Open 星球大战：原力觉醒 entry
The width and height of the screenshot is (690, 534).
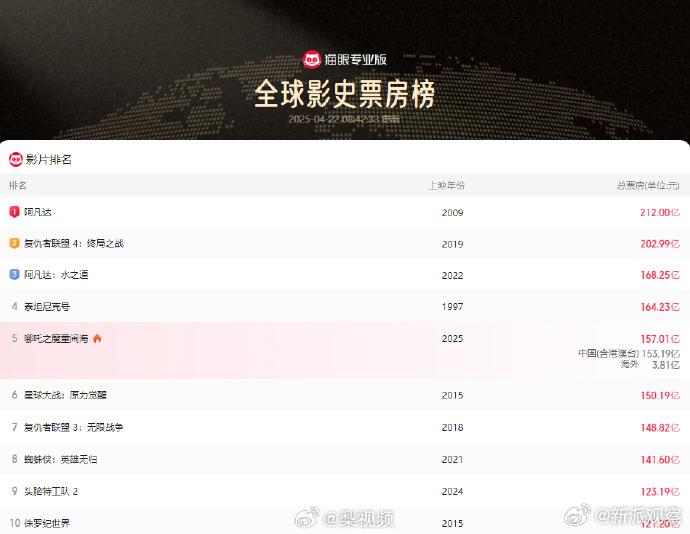pyautogui.click(x=65, y=395)
